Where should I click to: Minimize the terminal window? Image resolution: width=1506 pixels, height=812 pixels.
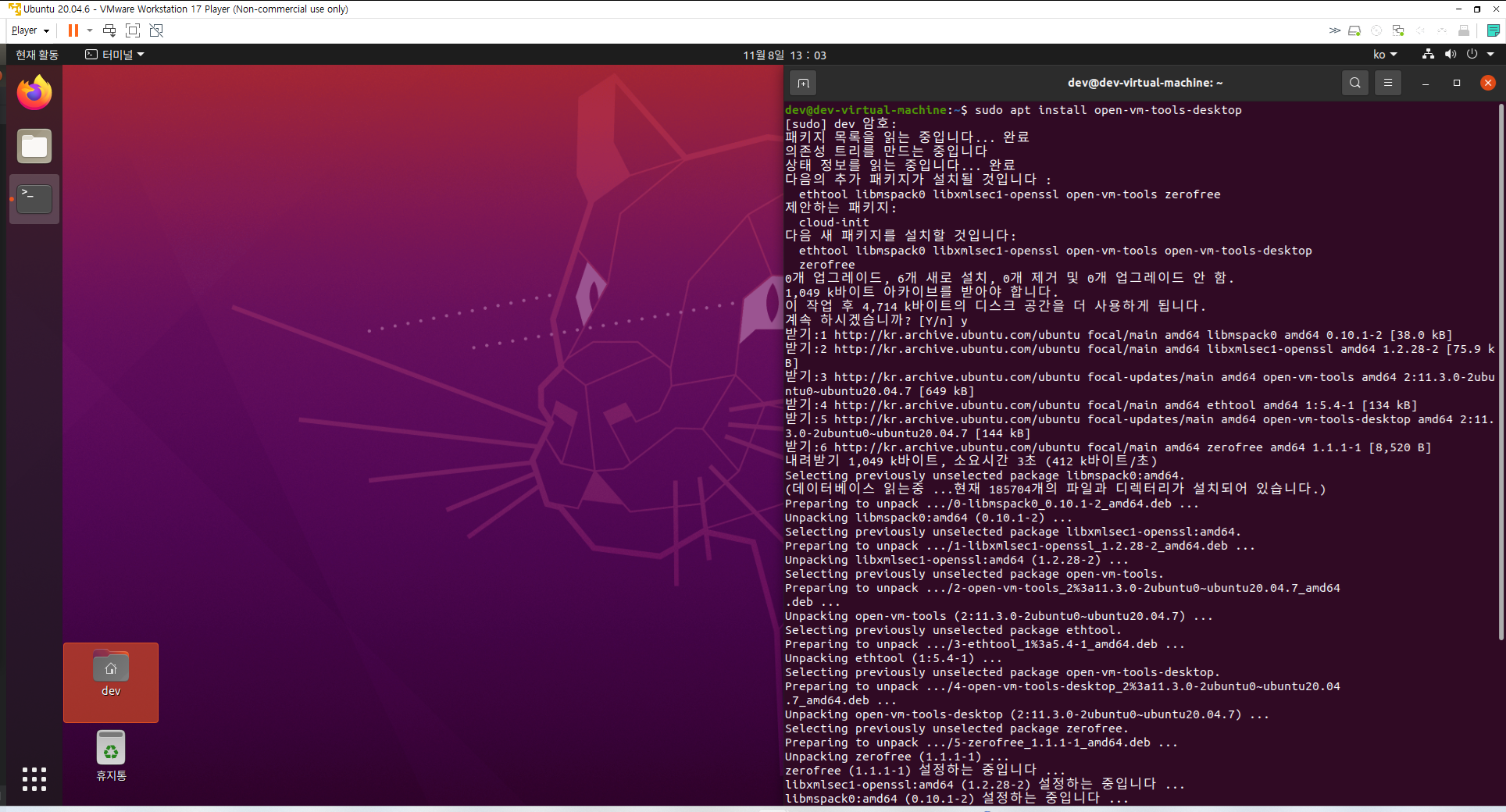pos(1426,83)
